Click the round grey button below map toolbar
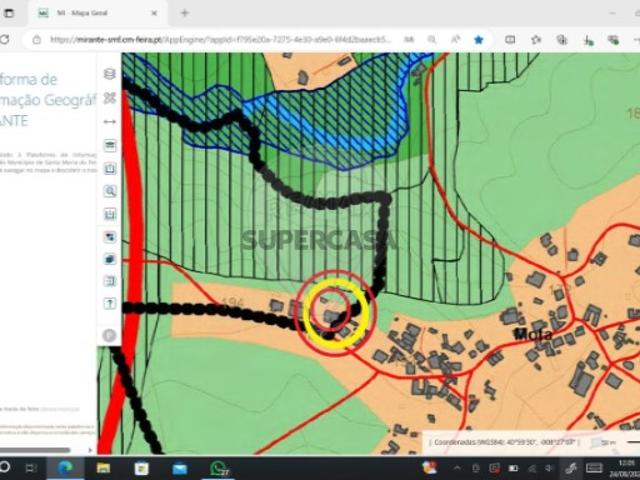The width and height of the screenshot is (640, 480). pyautogui.click(x=110, y=335)
